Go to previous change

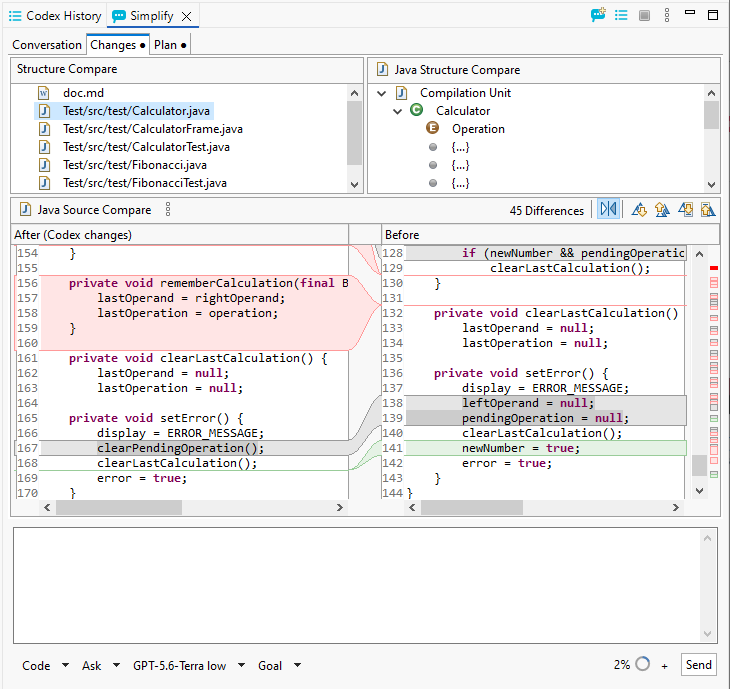tap(708, 209)
